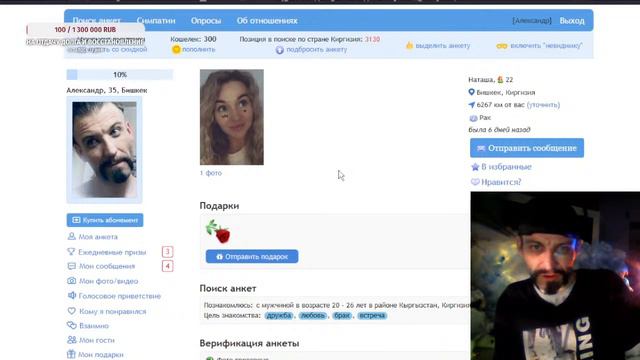Click the camera icon for Мои фото/видео

click(71, 281)
